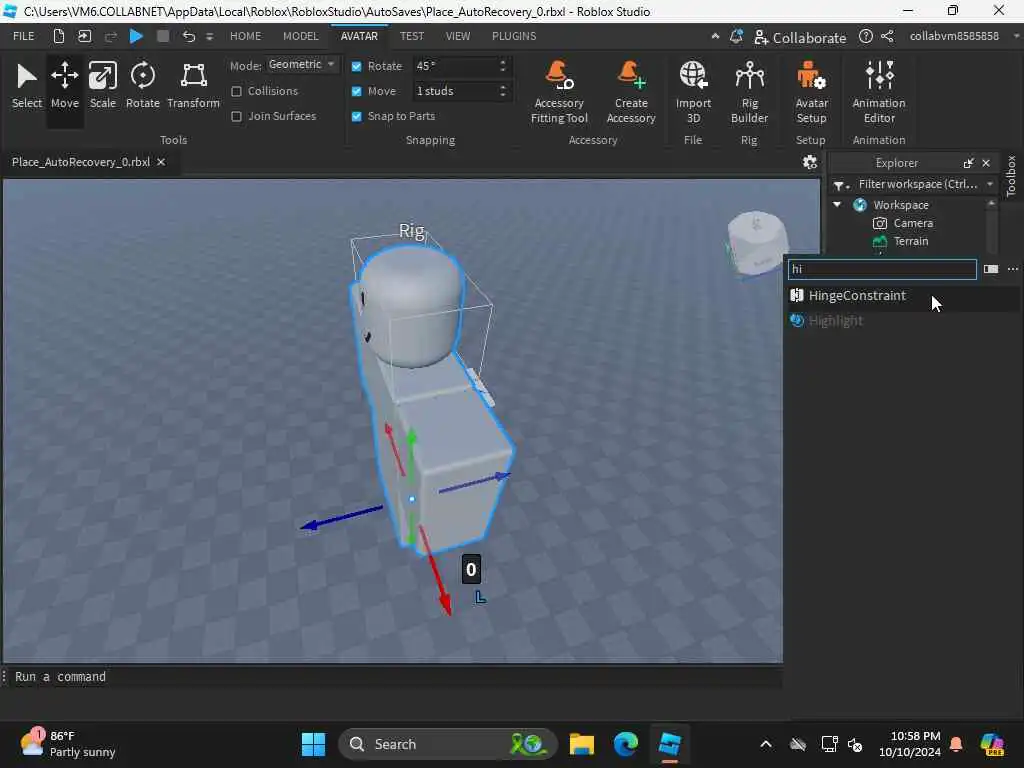The image size is (1024, 768).
Task: Click the Stop square in quick access bar
Action: [x=163, y=37]
